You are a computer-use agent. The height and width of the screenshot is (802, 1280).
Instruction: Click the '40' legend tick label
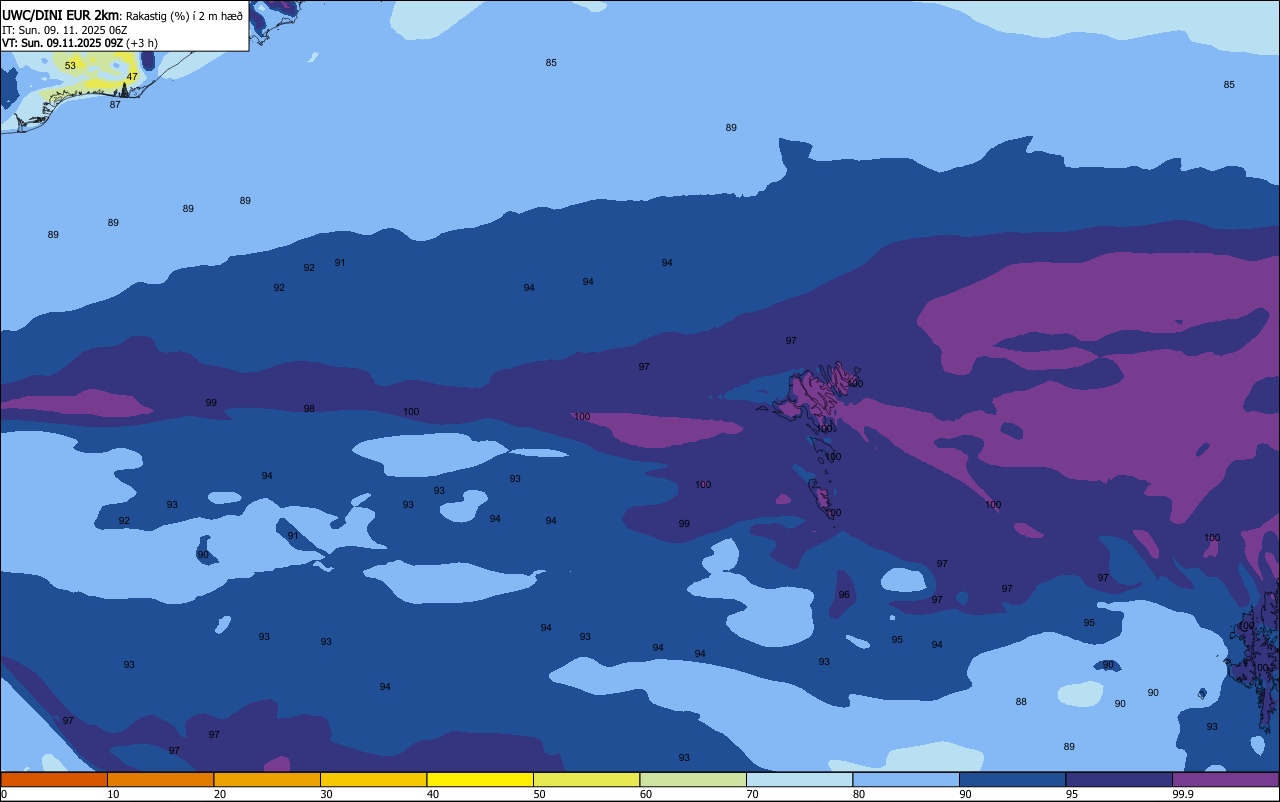pyautogui.click(x=432, y=794)
